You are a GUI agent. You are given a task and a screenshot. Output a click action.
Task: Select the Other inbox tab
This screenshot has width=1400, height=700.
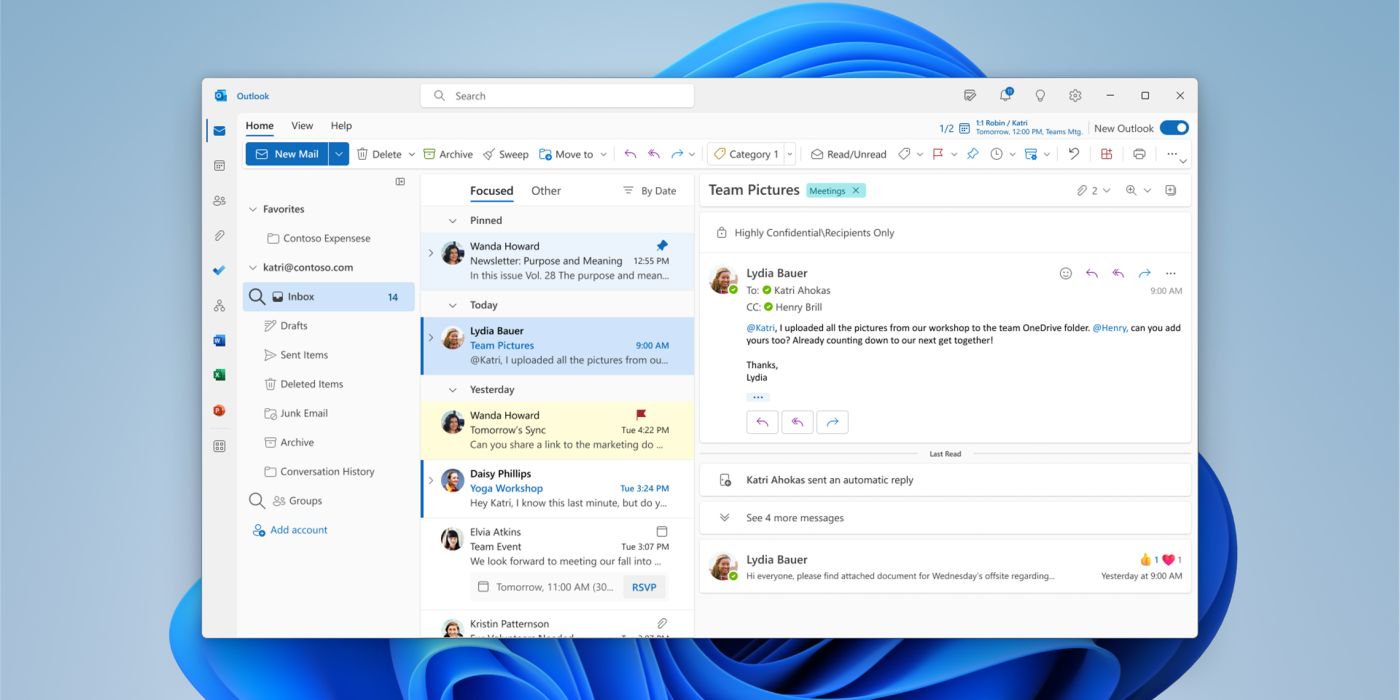(x=546, y=191)
